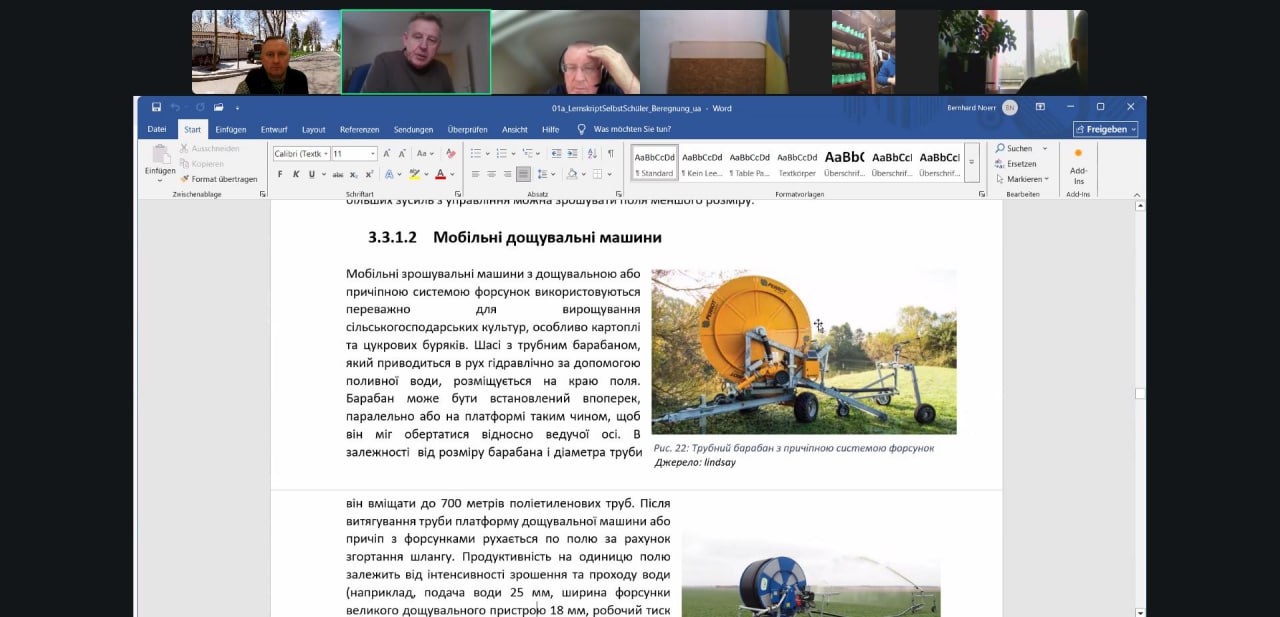Click the tube drum irrigation machine image

(x=803, y=351)
